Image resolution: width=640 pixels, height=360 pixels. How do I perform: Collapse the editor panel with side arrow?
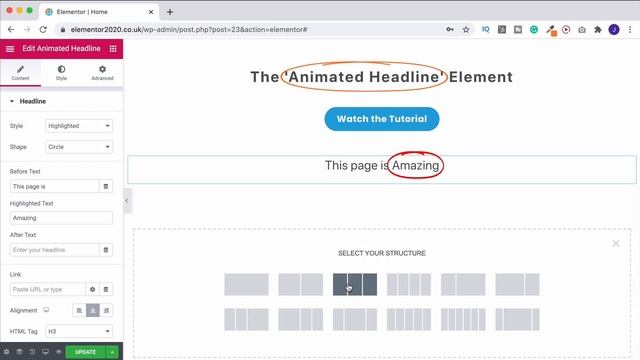[x=127, y=201]
